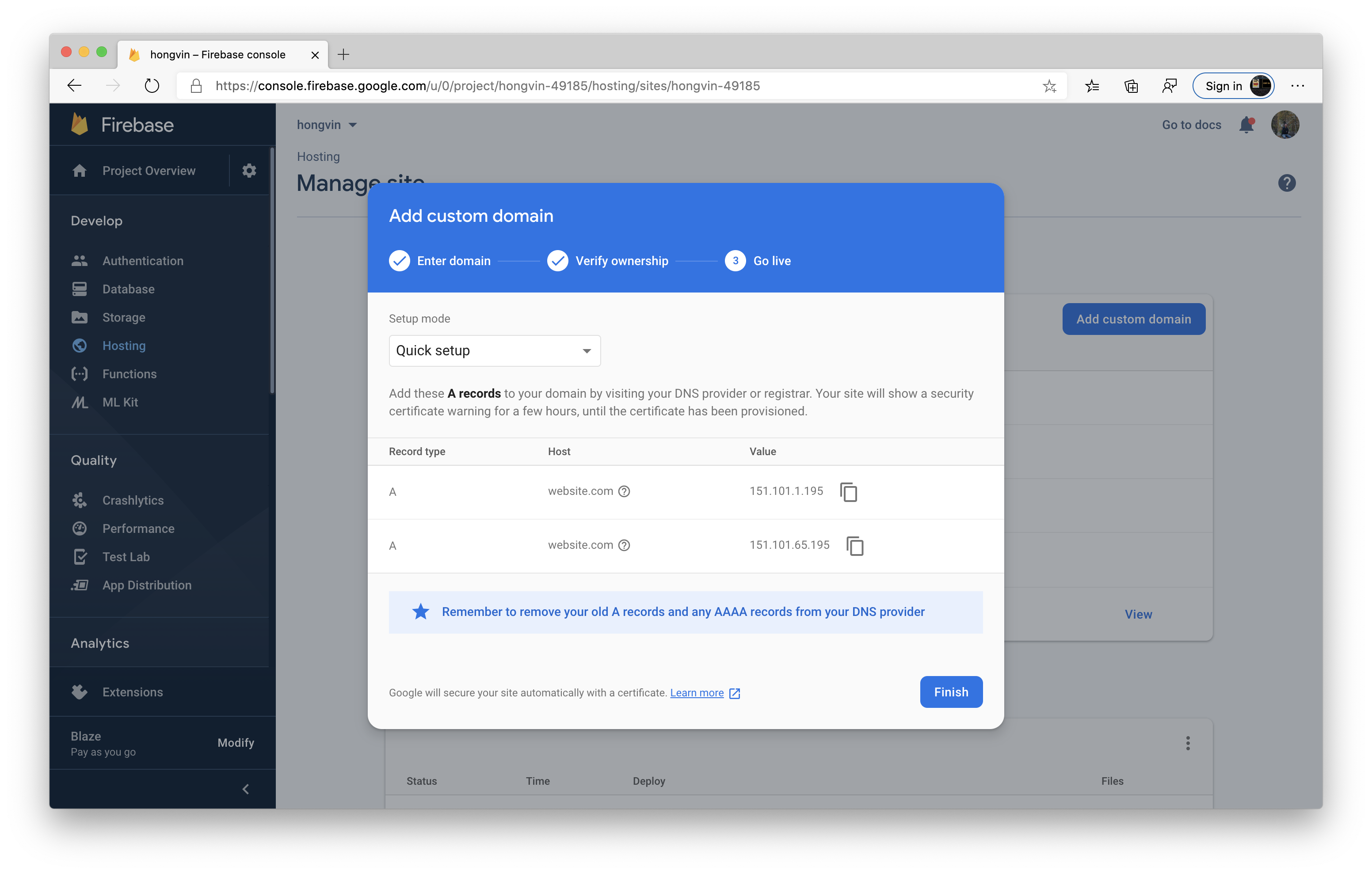1372x874 pixels.
Task: Reload the page in browser
Action: 152,86
